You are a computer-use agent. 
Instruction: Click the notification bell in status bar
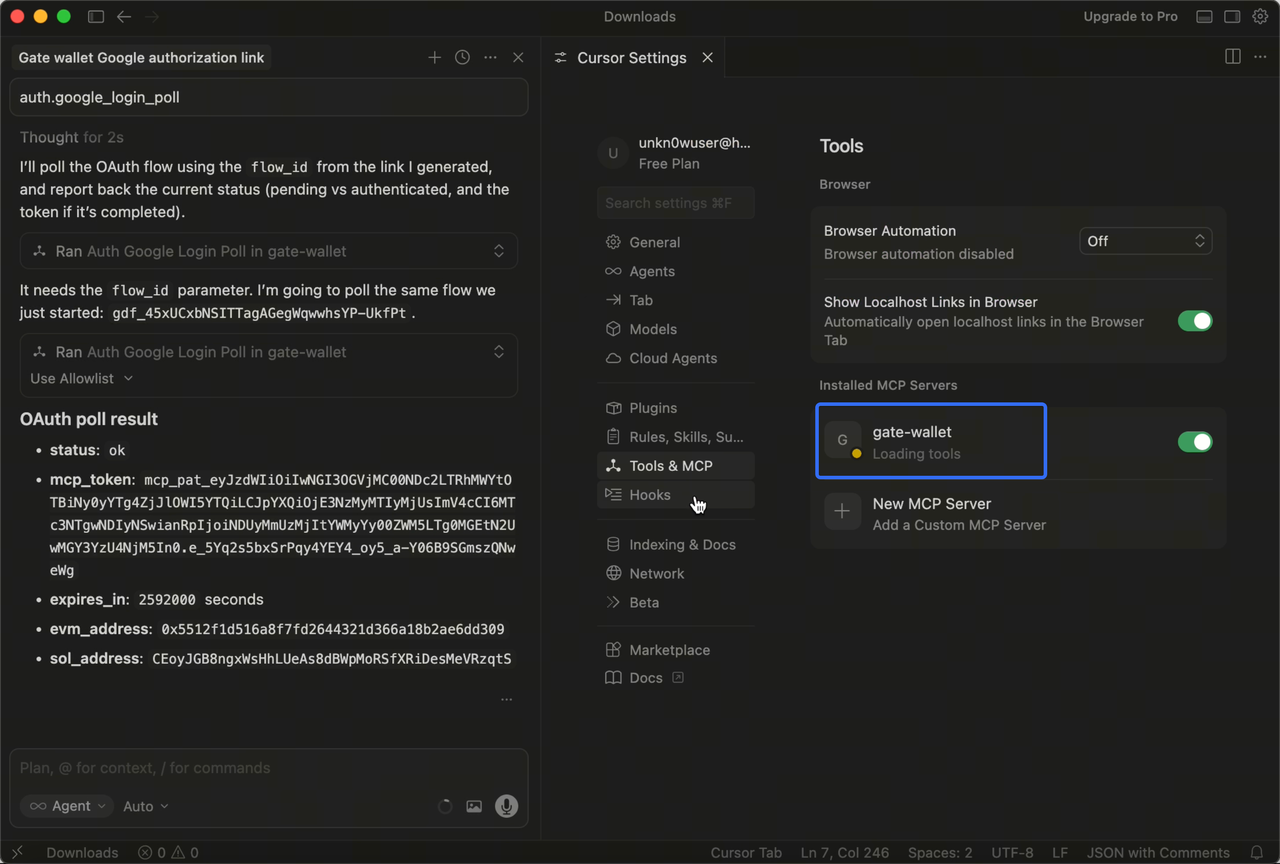1257,853
